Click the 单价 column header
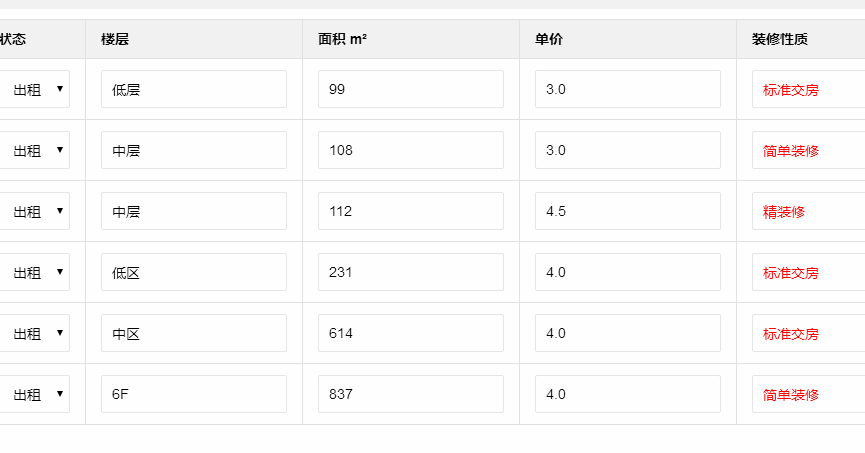Image resolution: width=865 pixels, height=453 pixels. pos(549,40)
